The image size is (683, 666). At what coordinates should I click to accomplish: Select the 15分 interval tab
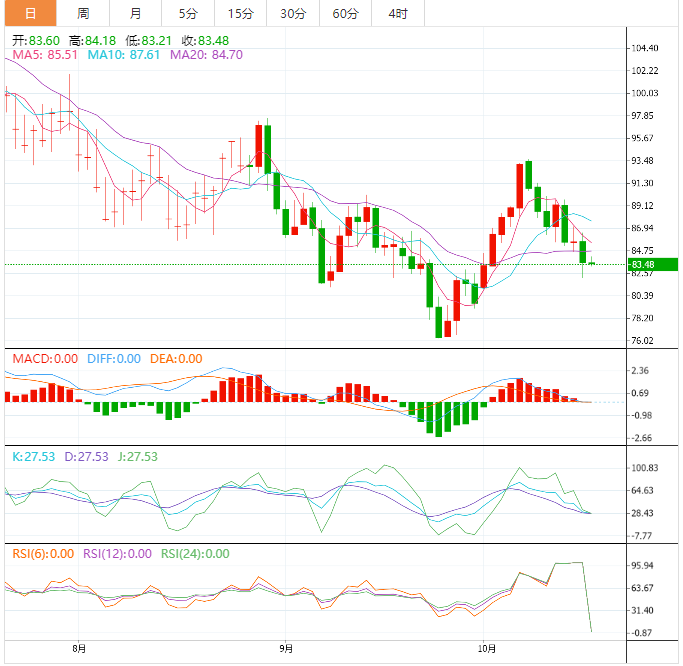tap(240, 13)
